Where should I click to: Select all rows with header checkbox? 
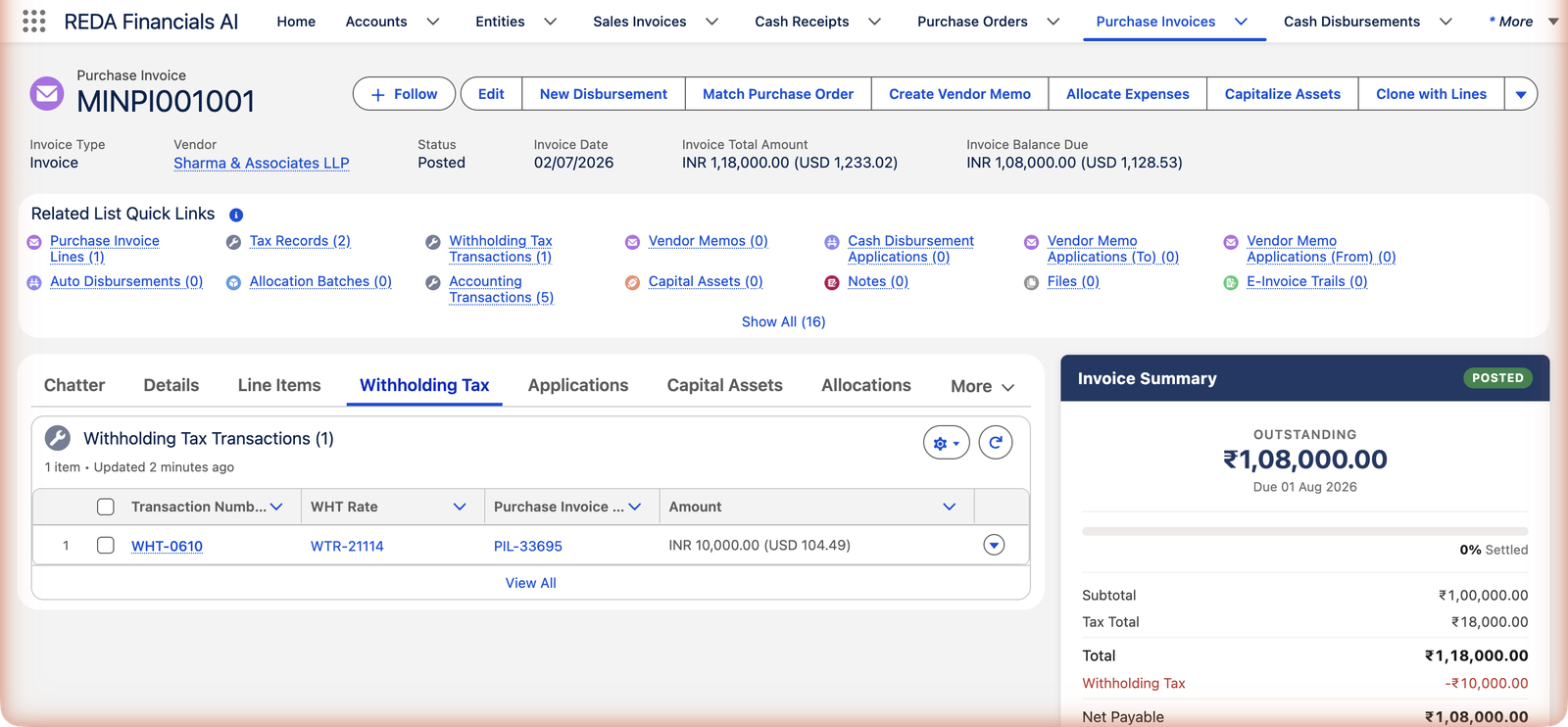106,507
